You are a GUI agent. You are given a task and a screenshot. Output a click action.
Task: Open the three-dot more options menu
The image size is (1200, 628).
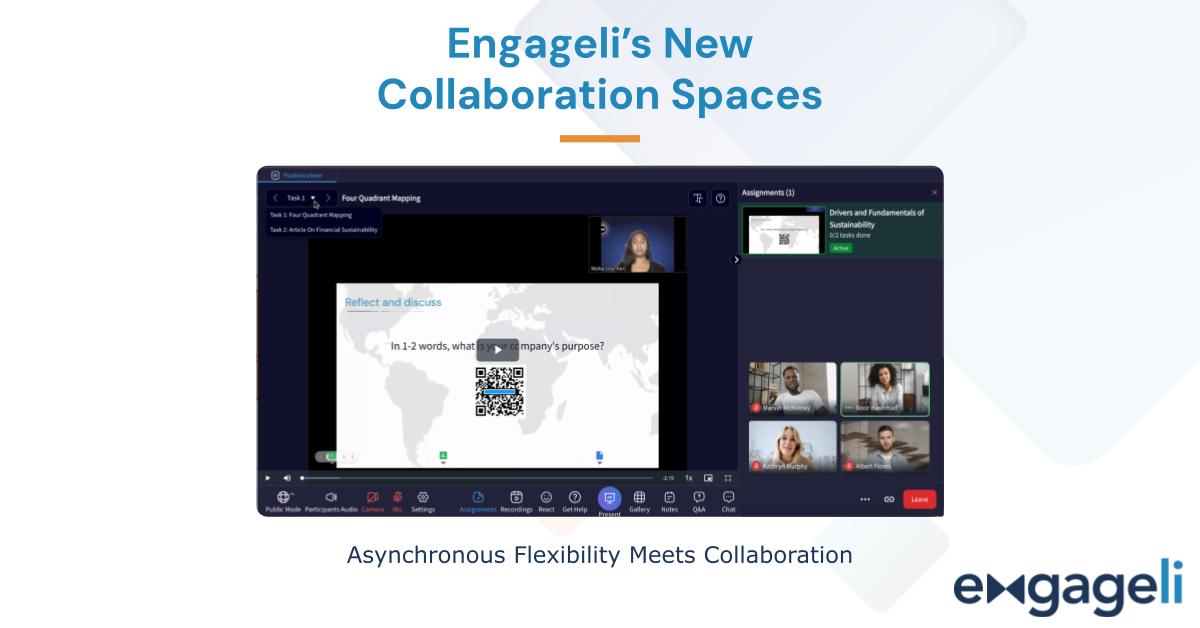(x=865, y=499)
